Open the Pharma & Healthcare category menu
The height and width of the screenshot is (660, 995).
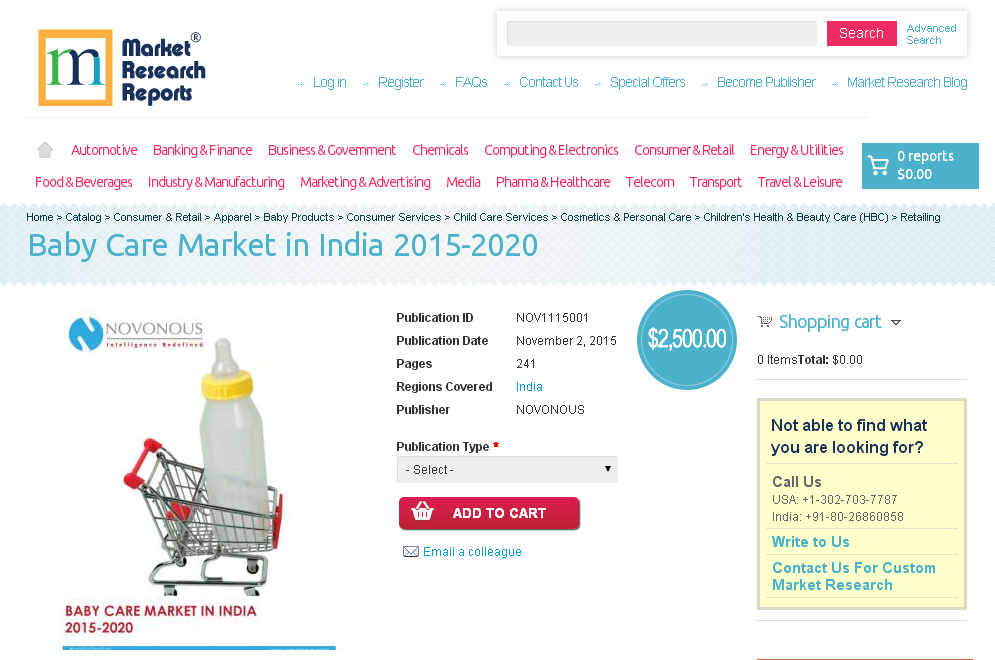click(553, 182)
